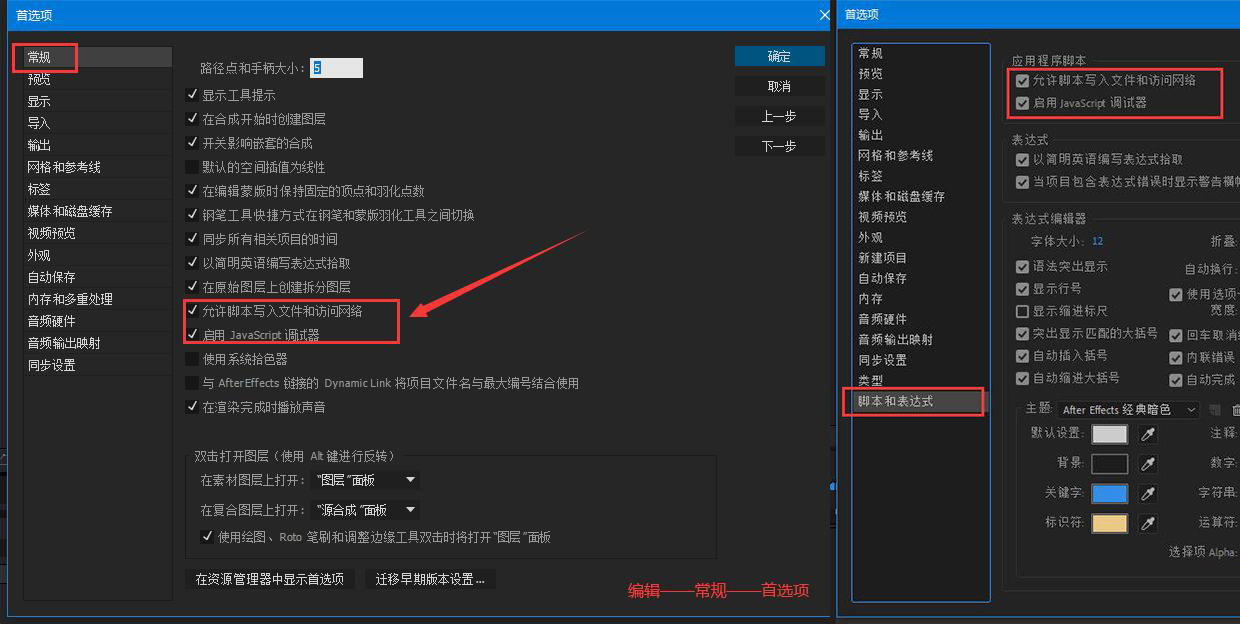Toggle 在合成开始时创建图层 checkbox

point(193,119)
